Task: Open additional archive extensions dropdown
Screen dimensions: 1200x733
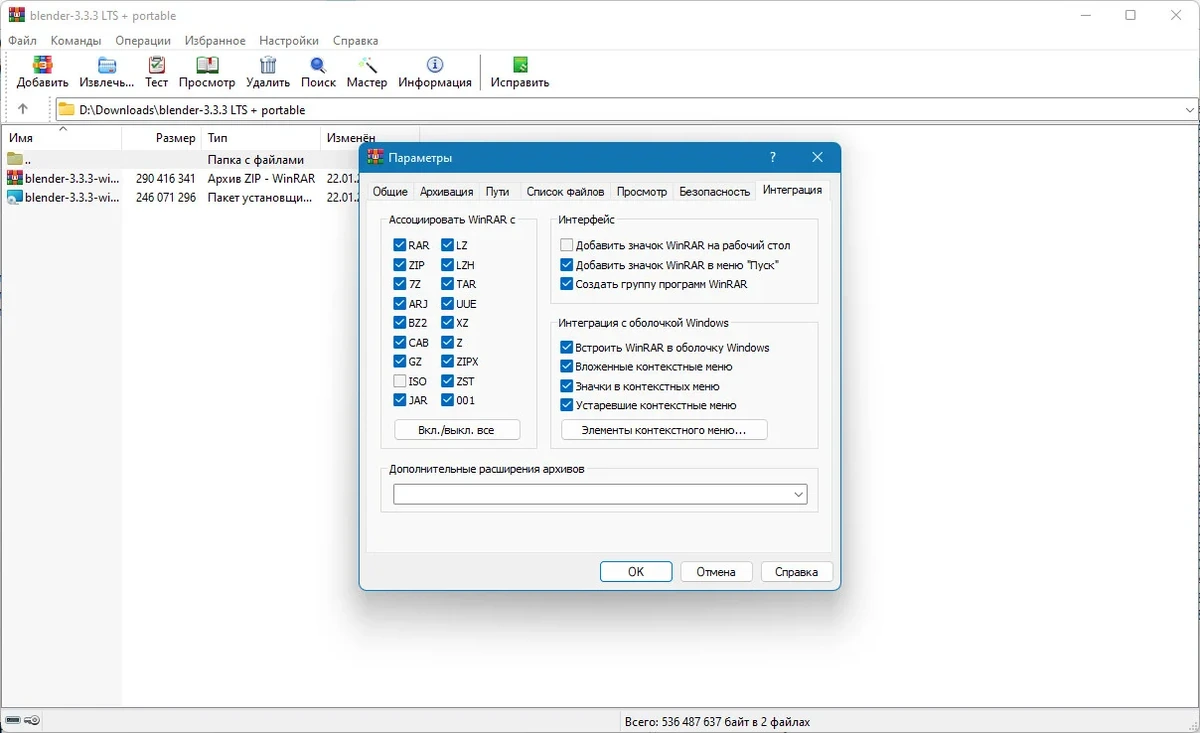Action: 799,495
